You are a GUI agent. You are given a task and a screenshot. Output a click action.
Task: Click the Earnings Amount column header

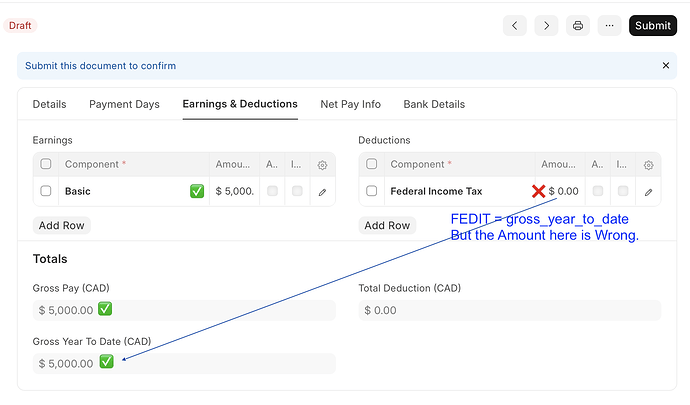235,164
